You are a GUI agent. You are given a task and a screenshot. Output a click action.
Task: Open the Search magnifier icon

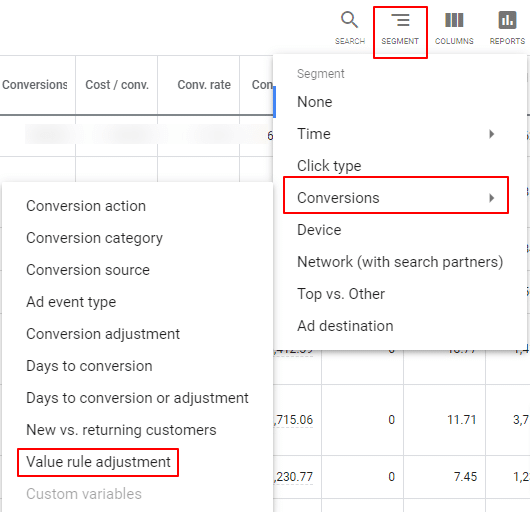click(350, 20)
